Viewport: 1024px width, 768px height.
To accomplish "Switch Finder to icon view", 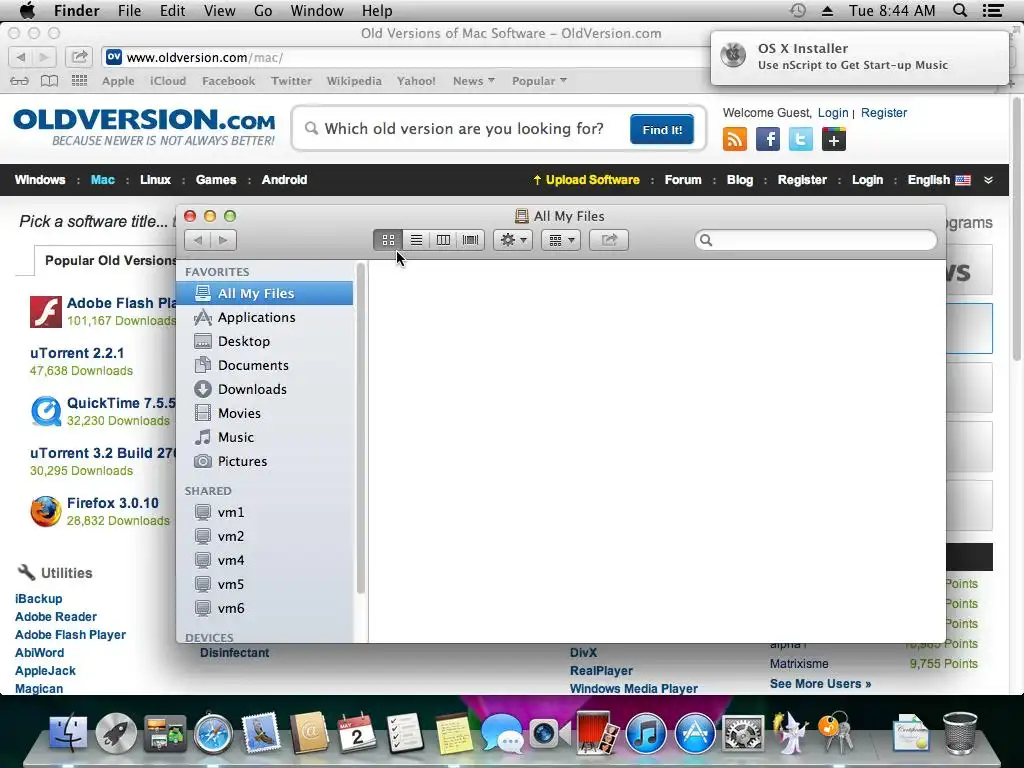I will pos(388,240).
